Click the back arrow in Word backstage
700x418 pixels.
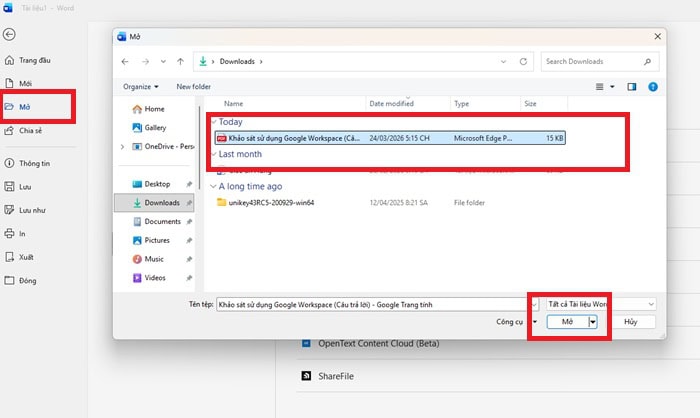coord(9,34)
